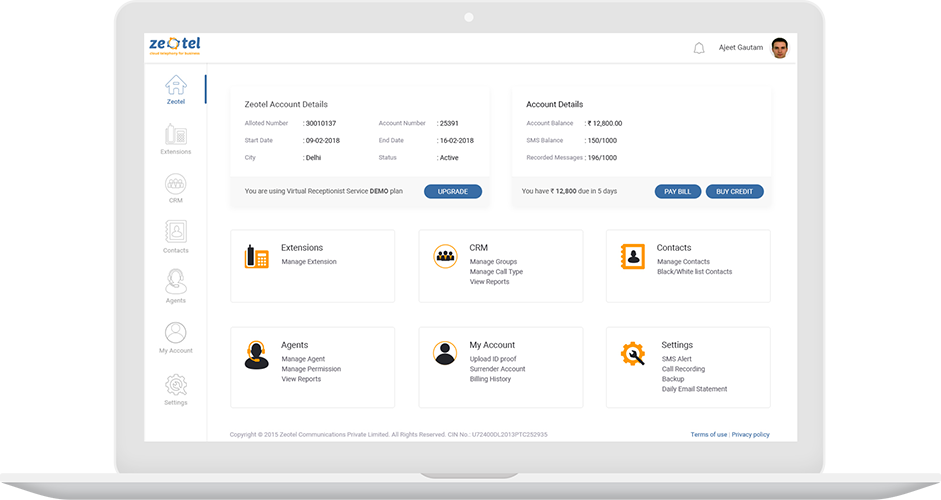Click Ajeet Gautam profile avatar

[x=780, y=48]
